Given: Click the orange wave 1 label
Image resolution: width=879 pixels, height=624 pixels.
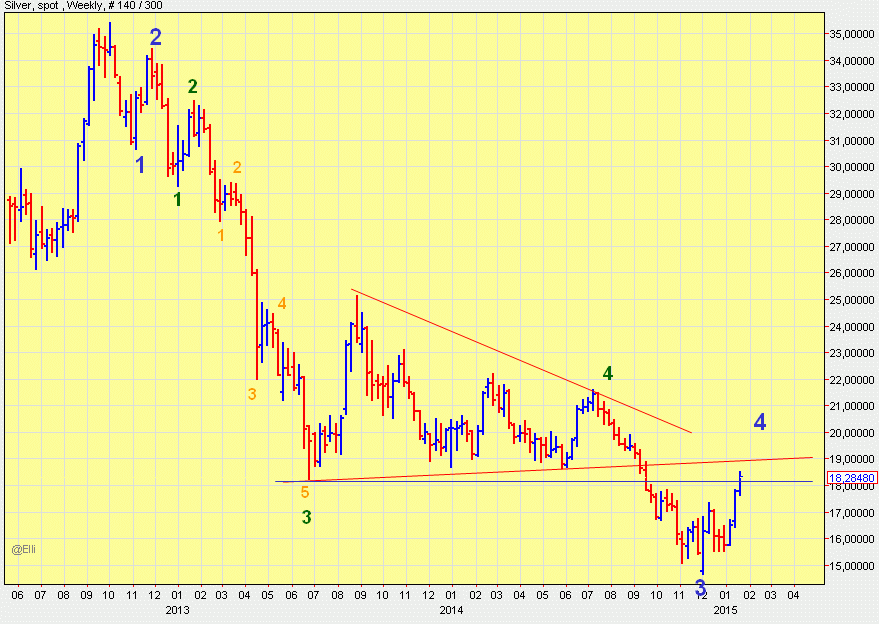Looking at the screenshot, I should tap(221, 235).
